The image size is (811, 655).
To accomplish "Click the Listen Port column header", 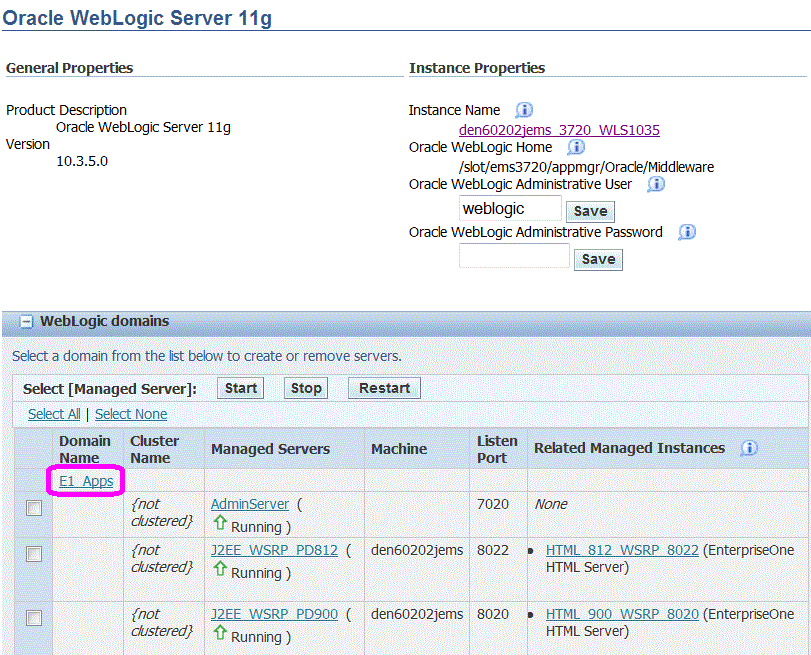I will 497,450.
